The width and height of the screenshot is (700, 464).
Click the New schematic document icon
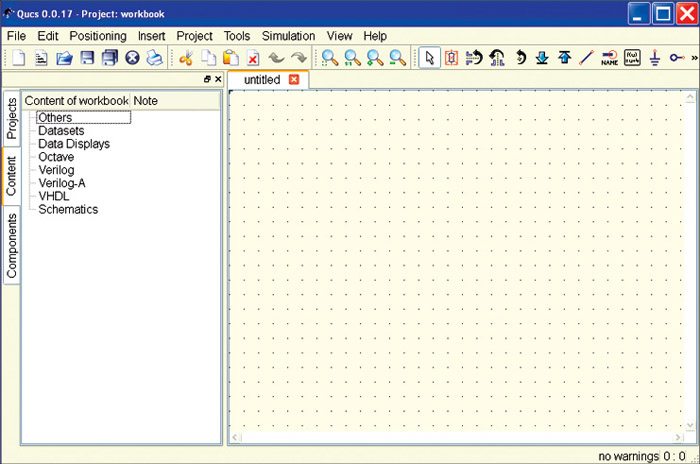[18, 58]
